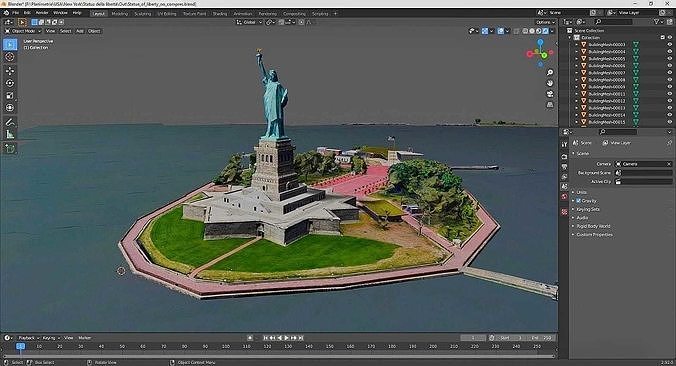Hide the Collection in viewport

click(x=670, y=38)
